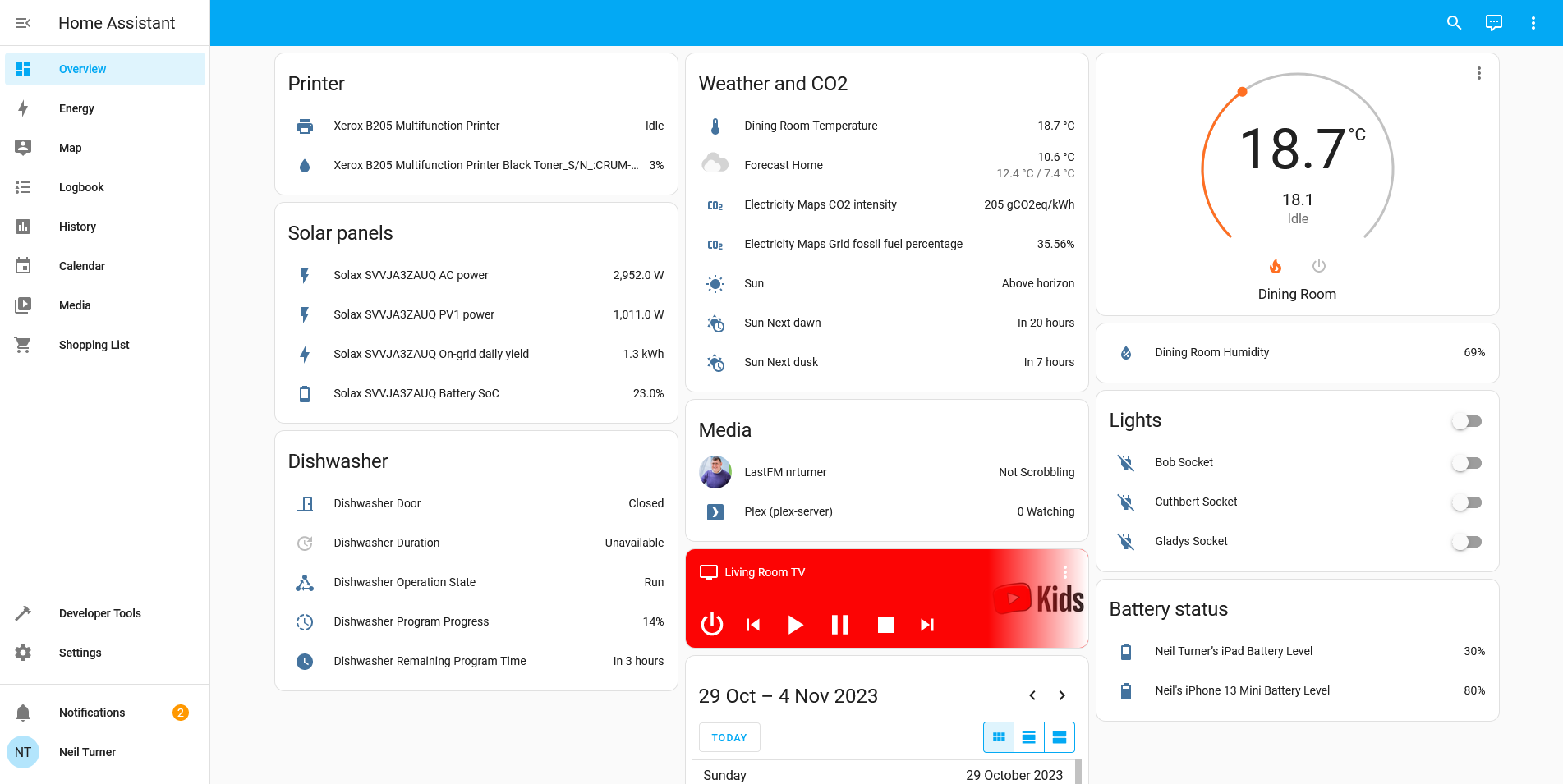Open Notifications showing 2 alerts
The image size is (1563, 784).
coord(92,713)
